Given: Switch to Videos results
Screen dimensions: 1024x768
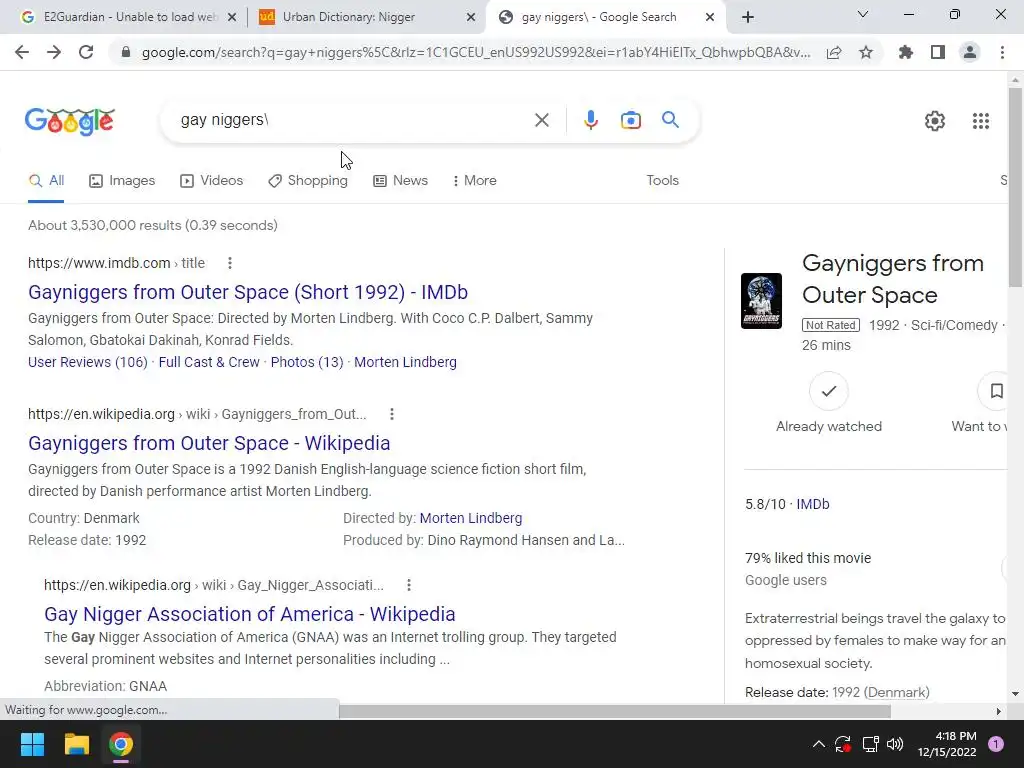Looking at the screenshot, I should (x=212, y=181).
